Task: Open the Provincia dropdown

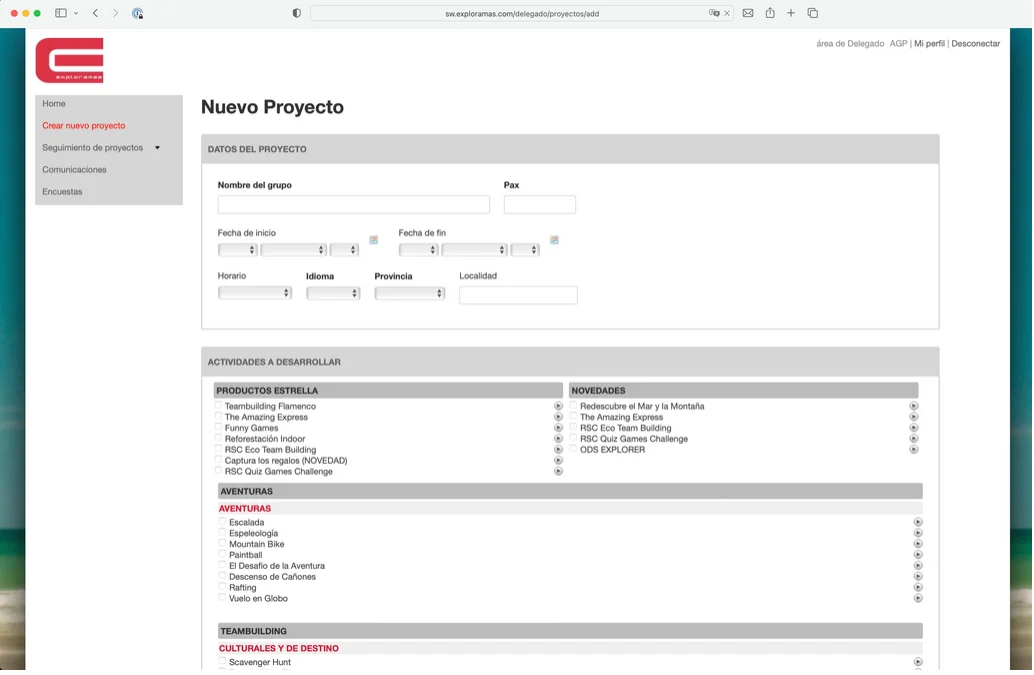Action: pos(410,293)
